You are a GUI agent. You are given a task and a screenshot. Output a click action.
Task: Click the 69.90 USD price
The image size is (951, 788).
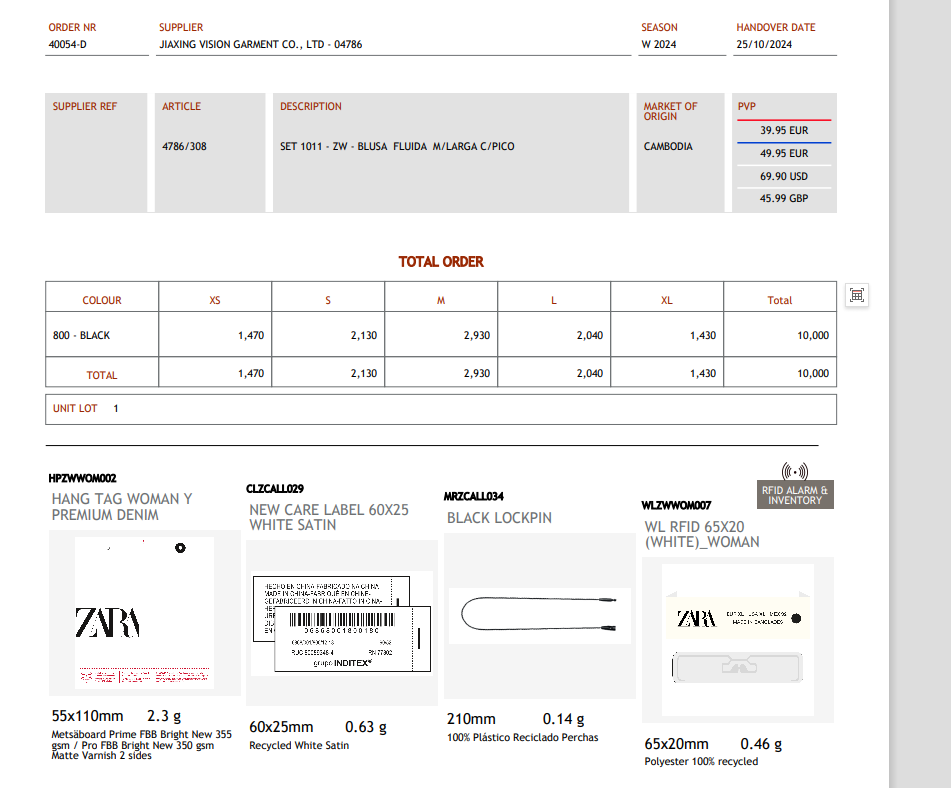[x=784, y=177]
